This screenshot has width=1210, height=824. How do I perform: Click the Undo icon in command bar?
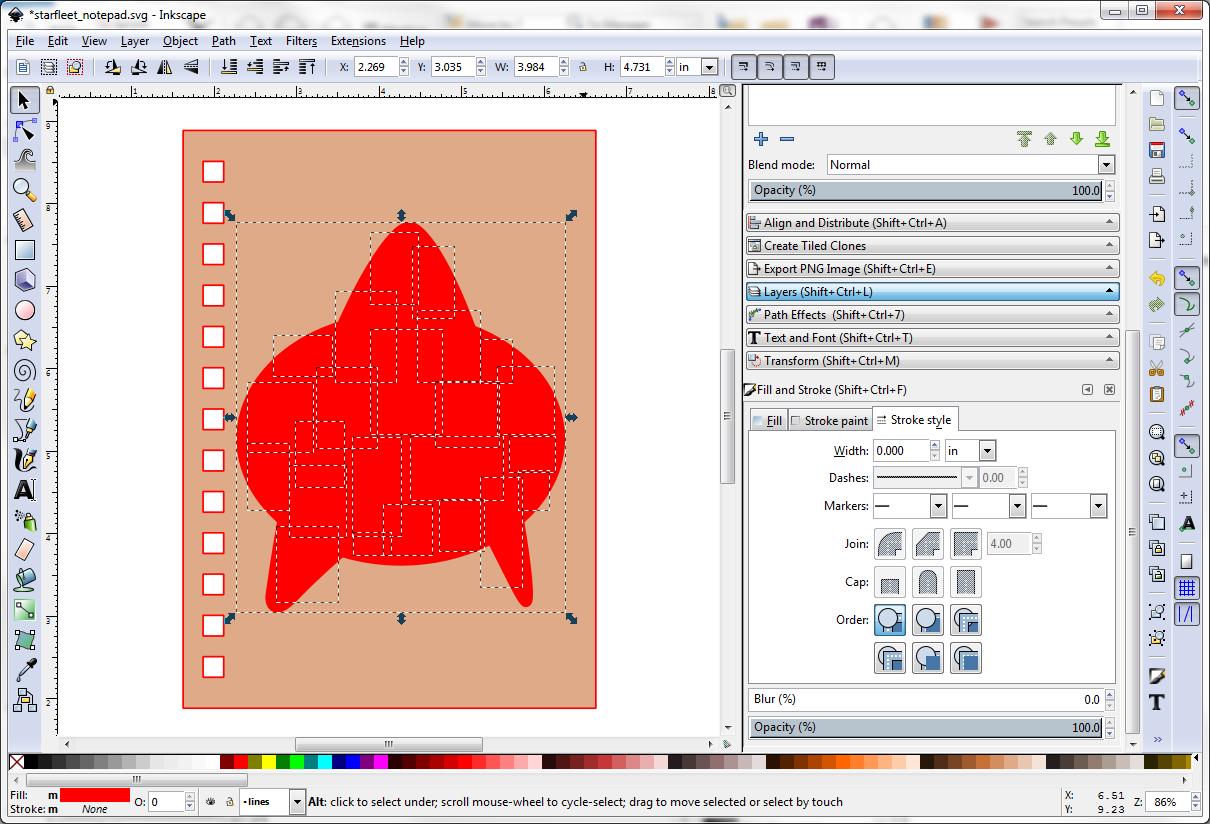tap(1157, 278)
